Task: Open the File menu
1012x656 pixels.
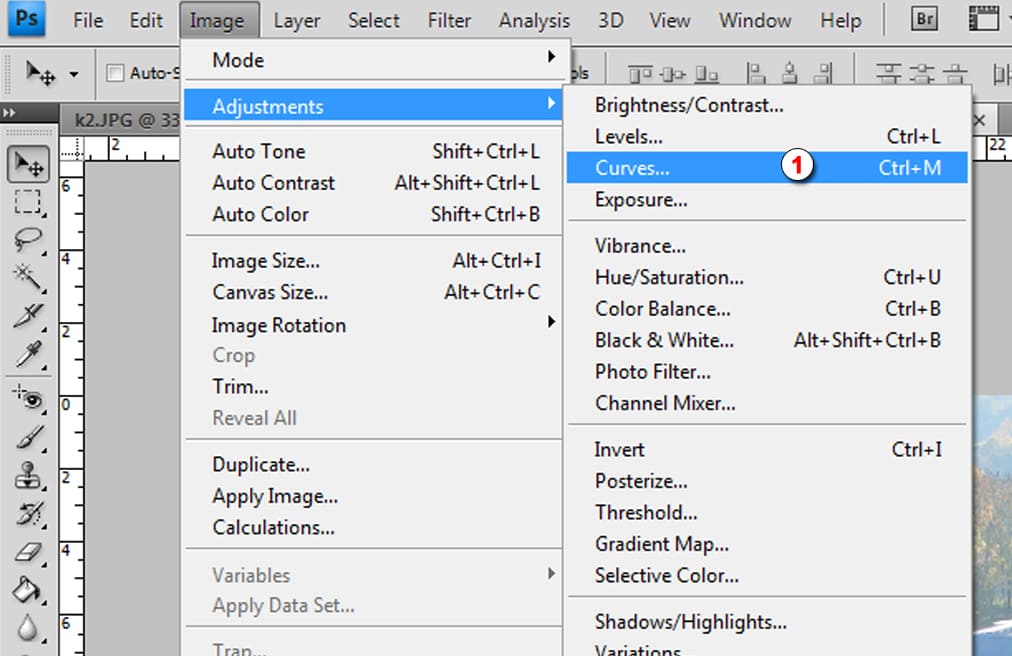Action: [x=88, y=21]
